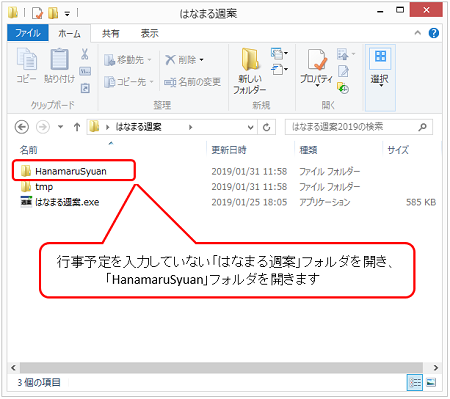
Task: Click the アプリケーション type cell
Action: point(325,202)
